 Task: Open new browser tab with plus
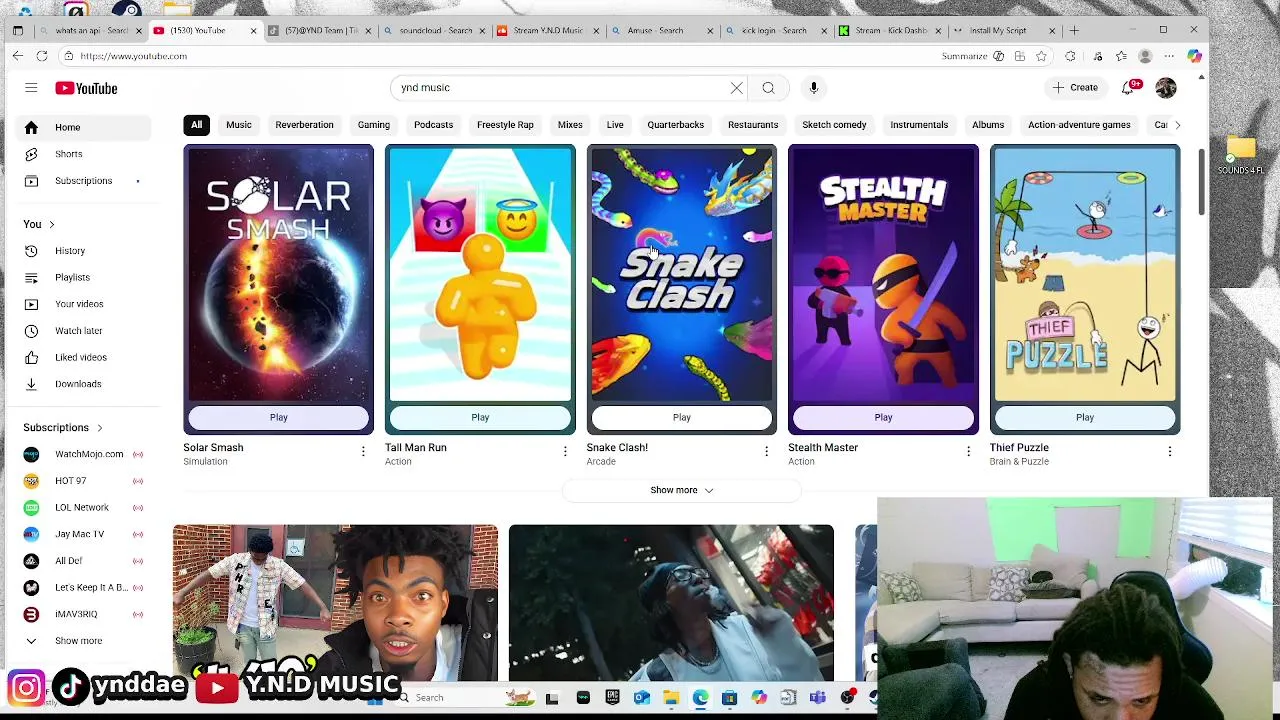pos(1074,30)
